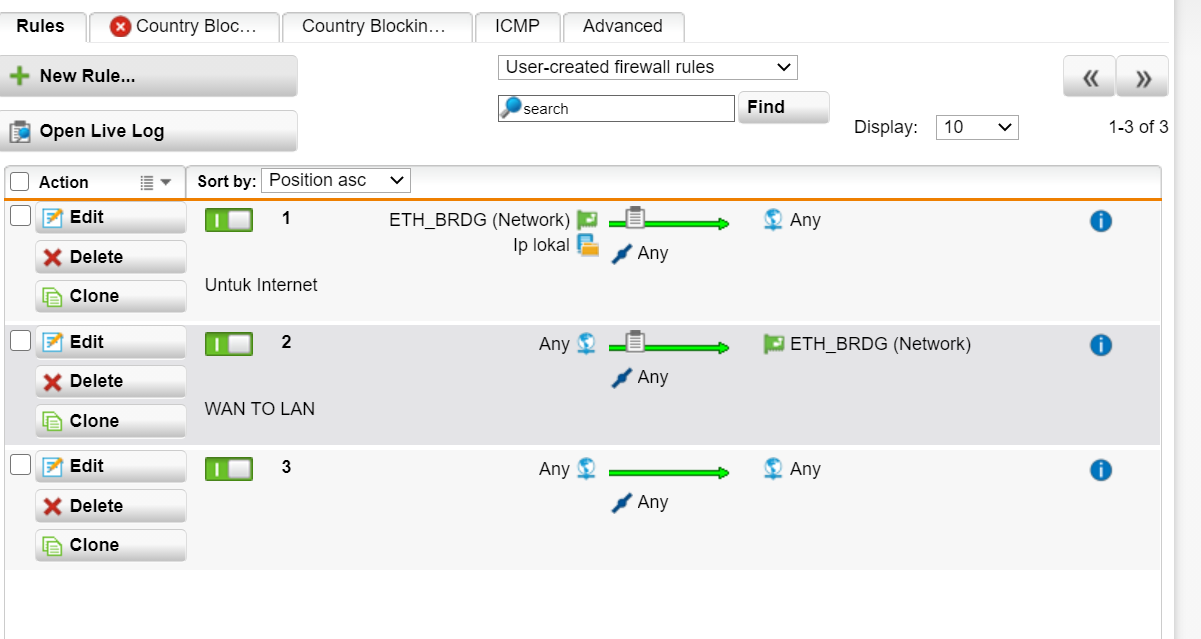The width and height of the screenshot is (1201, 639).
Task: Click the Ip lokal group icon
Action: click(588, 246)
